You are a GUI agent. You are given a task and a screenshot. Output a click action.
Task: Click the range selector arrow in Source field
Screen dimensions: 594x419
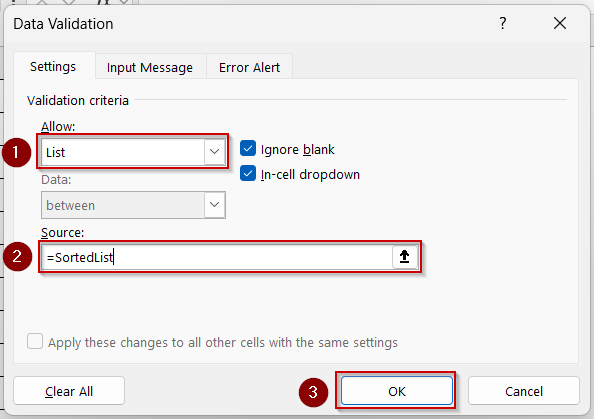[x=404, y=257]
